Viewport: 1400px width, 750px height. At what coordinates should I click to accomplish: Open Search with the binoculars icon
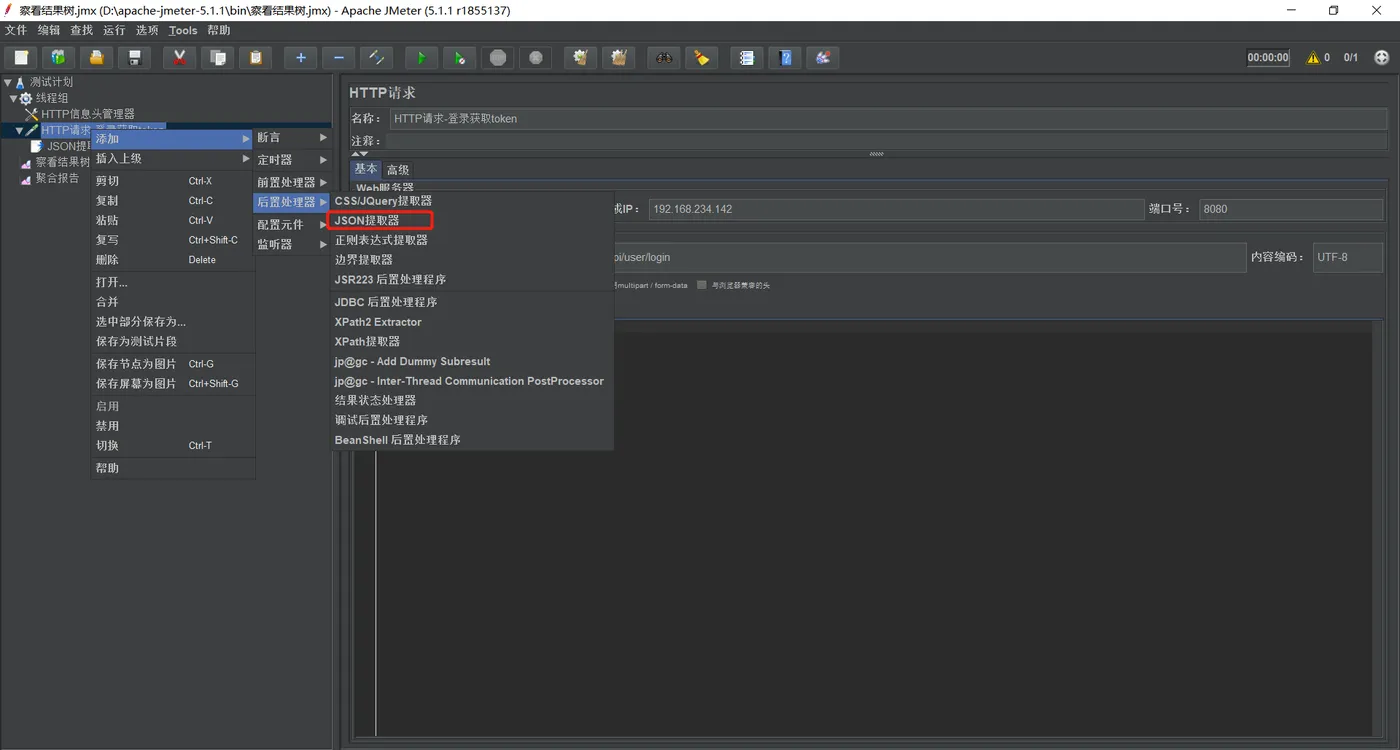(663, 58)
